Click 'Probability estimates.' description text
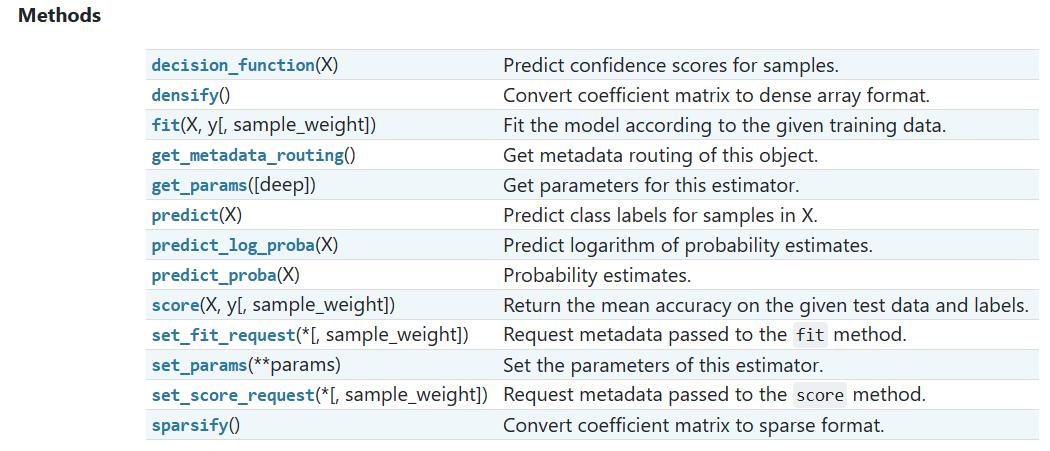Image resolution: width=1050 pixels, height=451 pixels. click(x=597, y=275)
